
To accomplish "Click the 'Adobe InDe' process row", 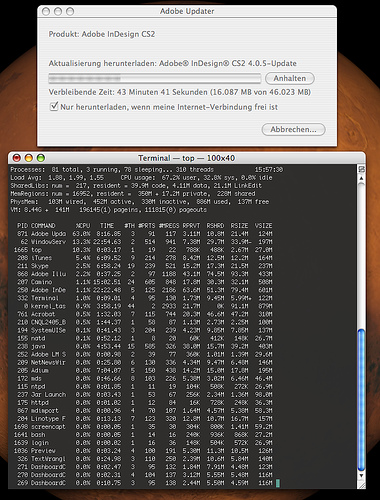I will point(144,290).
